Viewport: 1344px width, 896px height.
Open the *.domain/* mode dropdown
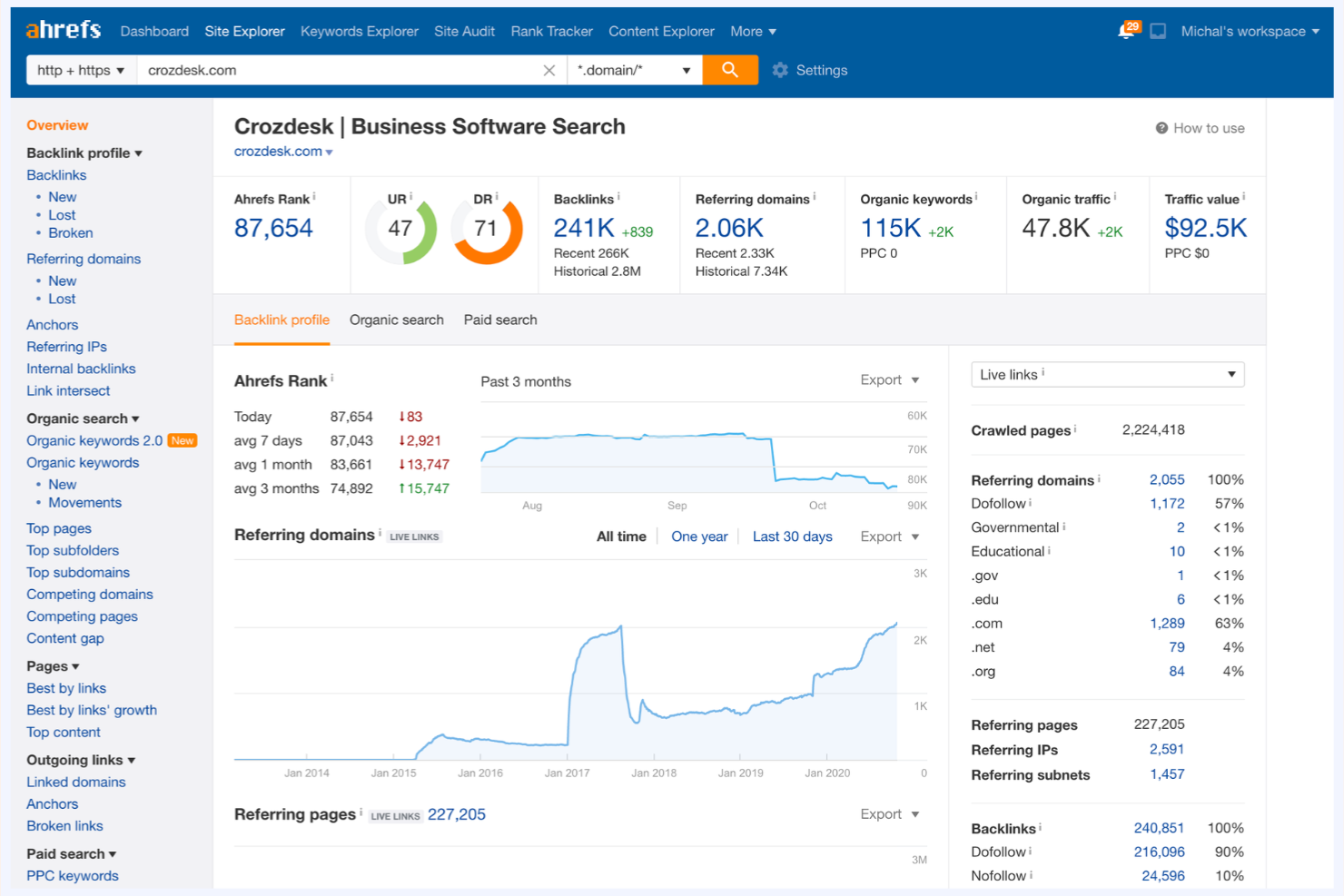[634, 70]
